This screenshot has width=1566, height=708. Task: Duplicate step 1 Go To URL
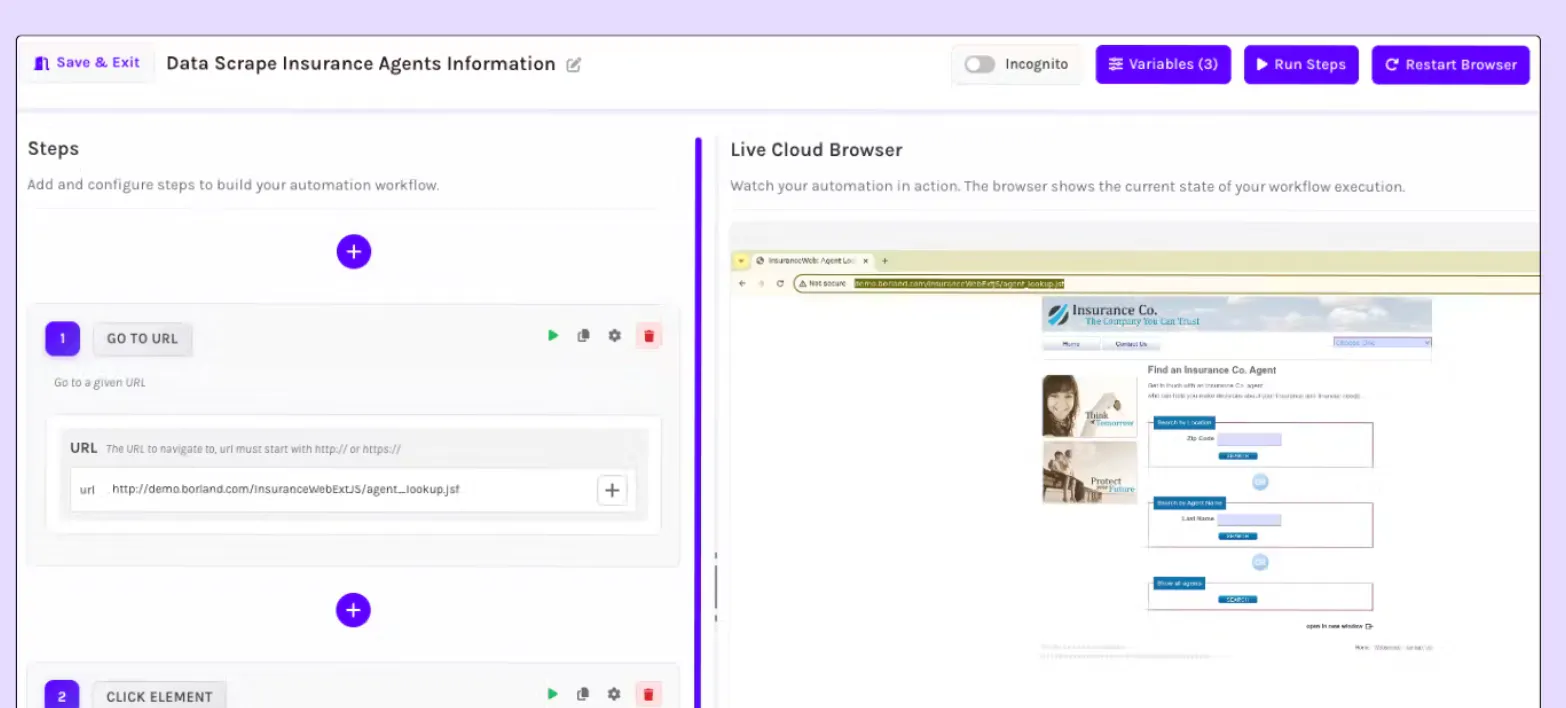(x=583, y=336)
